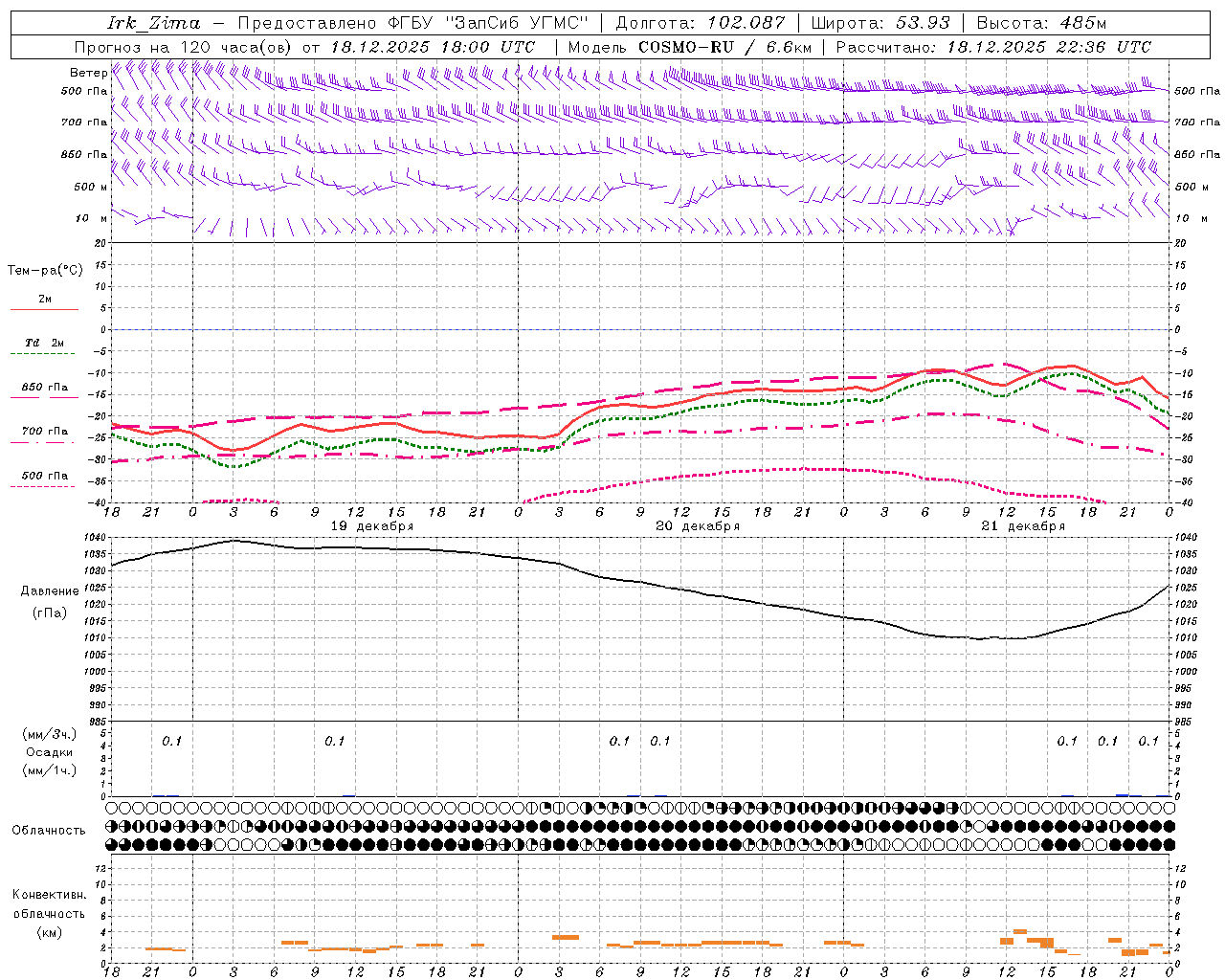
Task: Select the provider text ФГБУ "ЗапСиб УГМС"
Action: [488, 23]
